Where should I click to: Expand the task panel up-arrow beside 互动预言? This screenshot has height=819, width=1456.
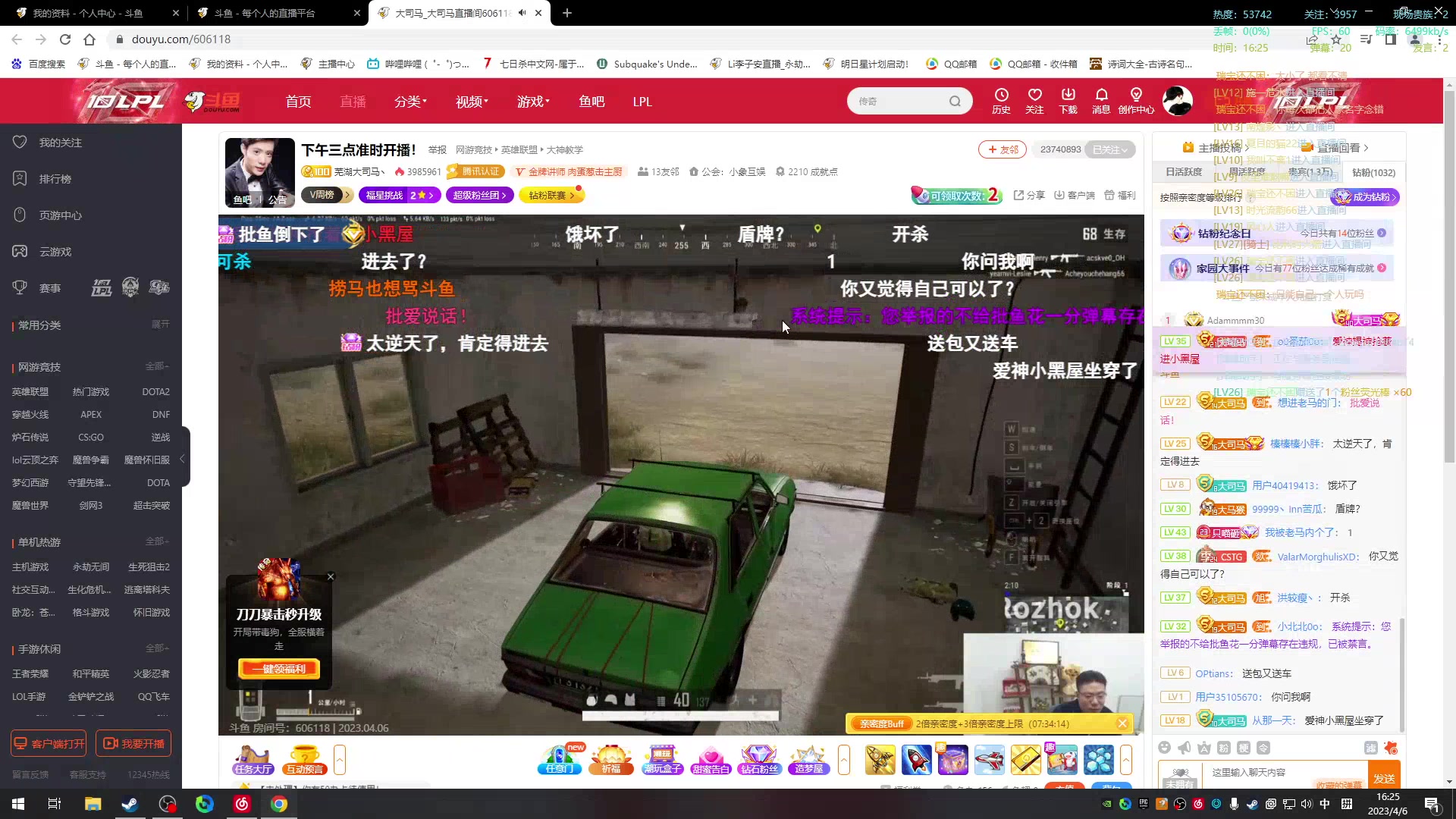[340, 759]
